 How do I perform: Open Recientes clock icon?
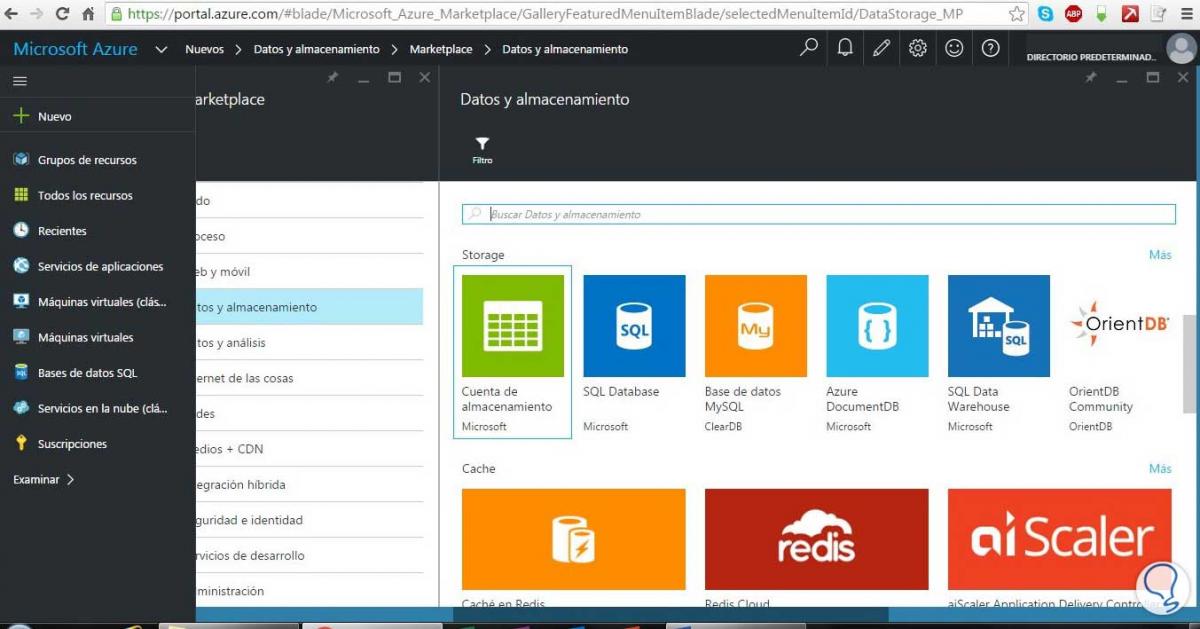pos(21,230)
